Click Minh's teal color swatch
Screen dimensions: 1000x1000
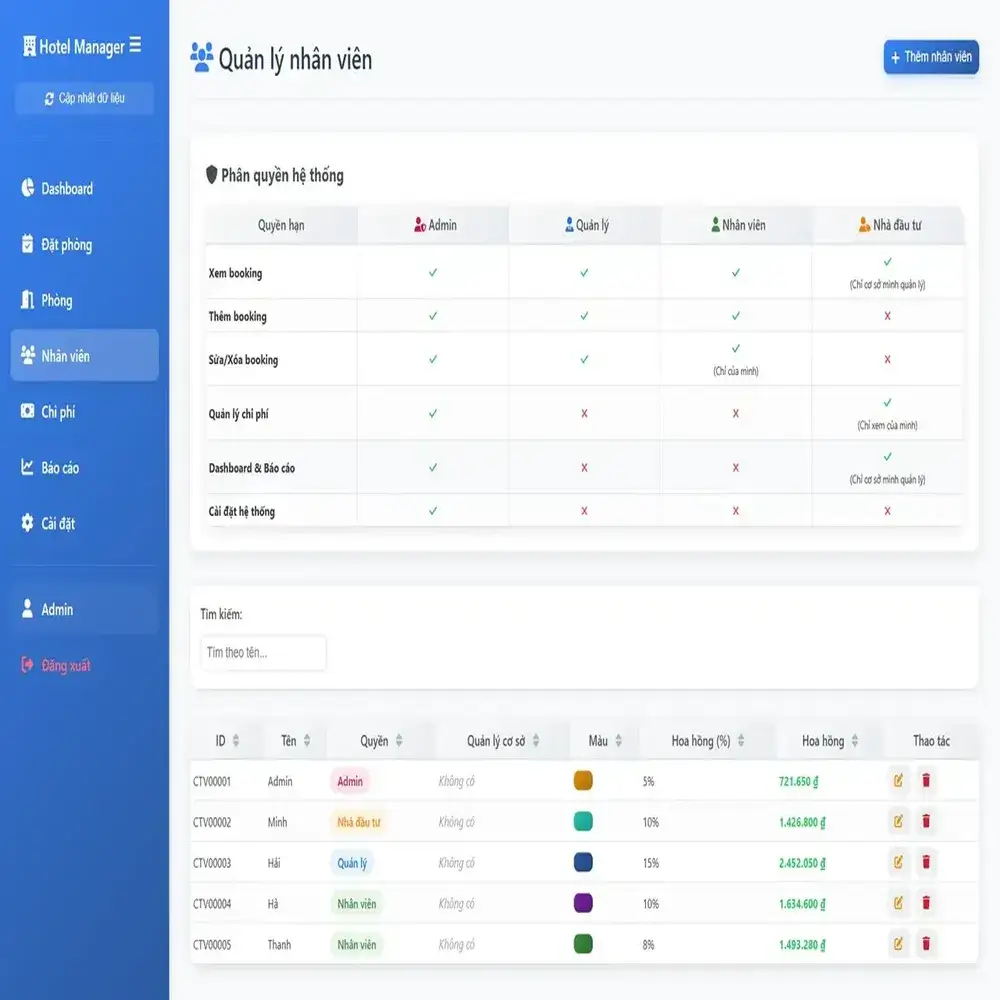(x=583, y=822)
